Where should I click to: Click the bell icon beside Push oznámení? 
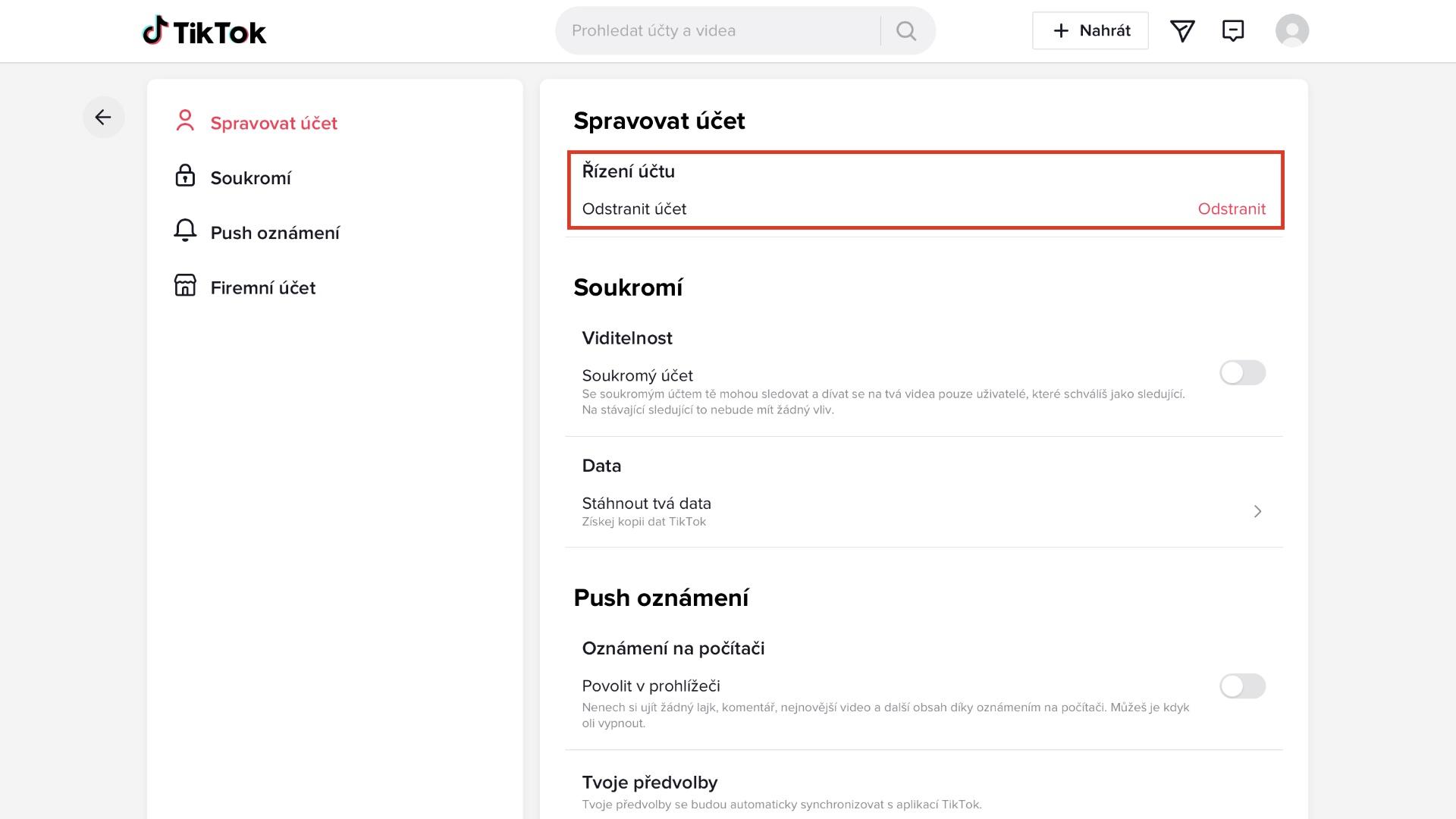(x=185, y=231)
